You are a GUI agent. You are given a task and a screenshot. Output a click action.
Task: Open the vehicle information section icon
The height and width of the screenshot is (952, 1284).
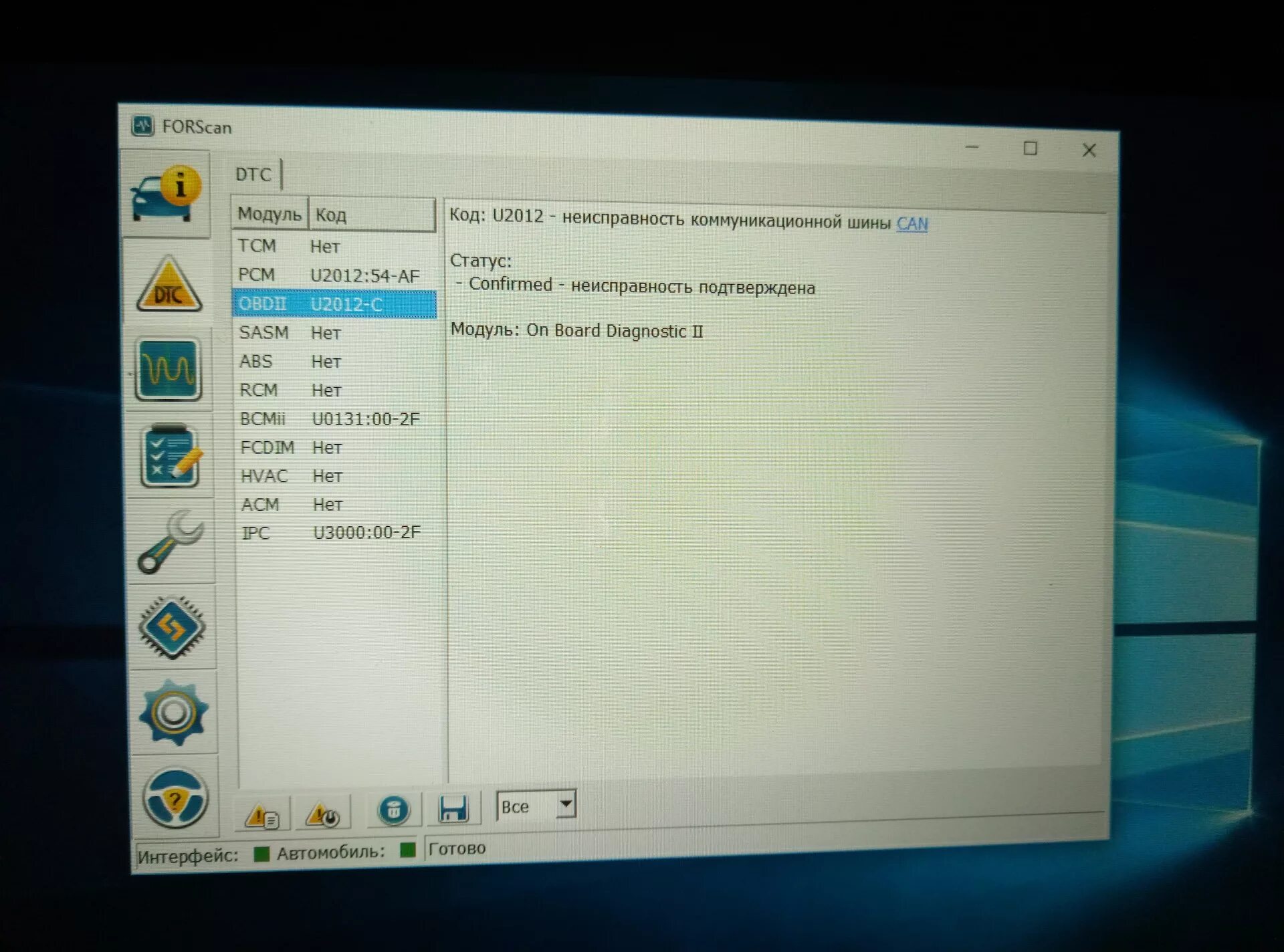(x=166, y=195)
